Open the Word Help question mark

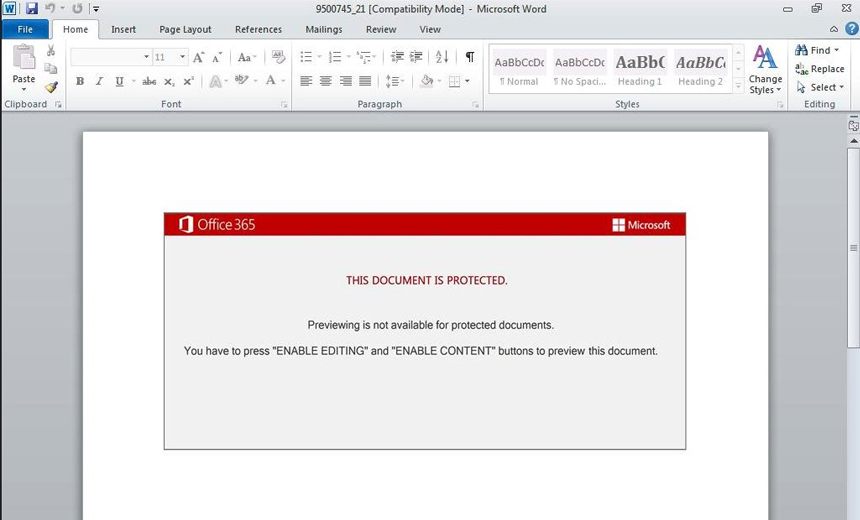click(852, 29)
